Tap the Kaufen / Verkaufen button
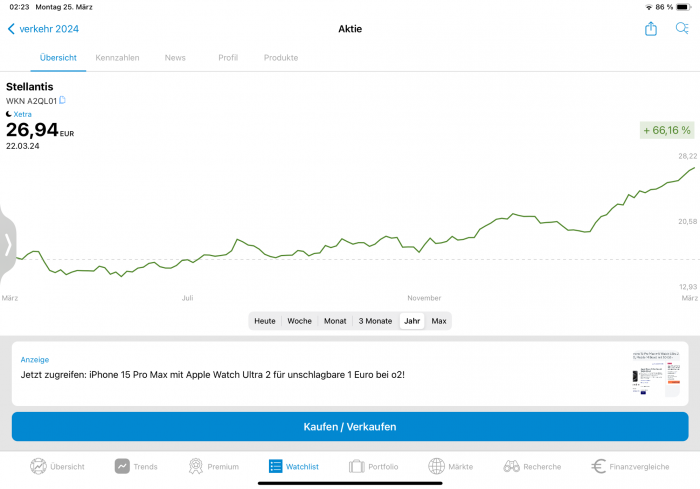This screenshot has height=489, width=700. [350, 426]
